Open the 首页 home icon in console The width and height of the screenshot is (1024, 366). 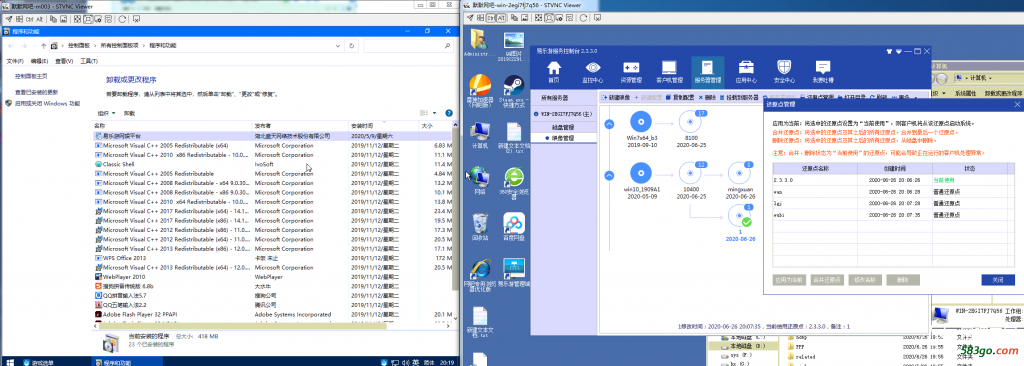click(x=554, y=71)
